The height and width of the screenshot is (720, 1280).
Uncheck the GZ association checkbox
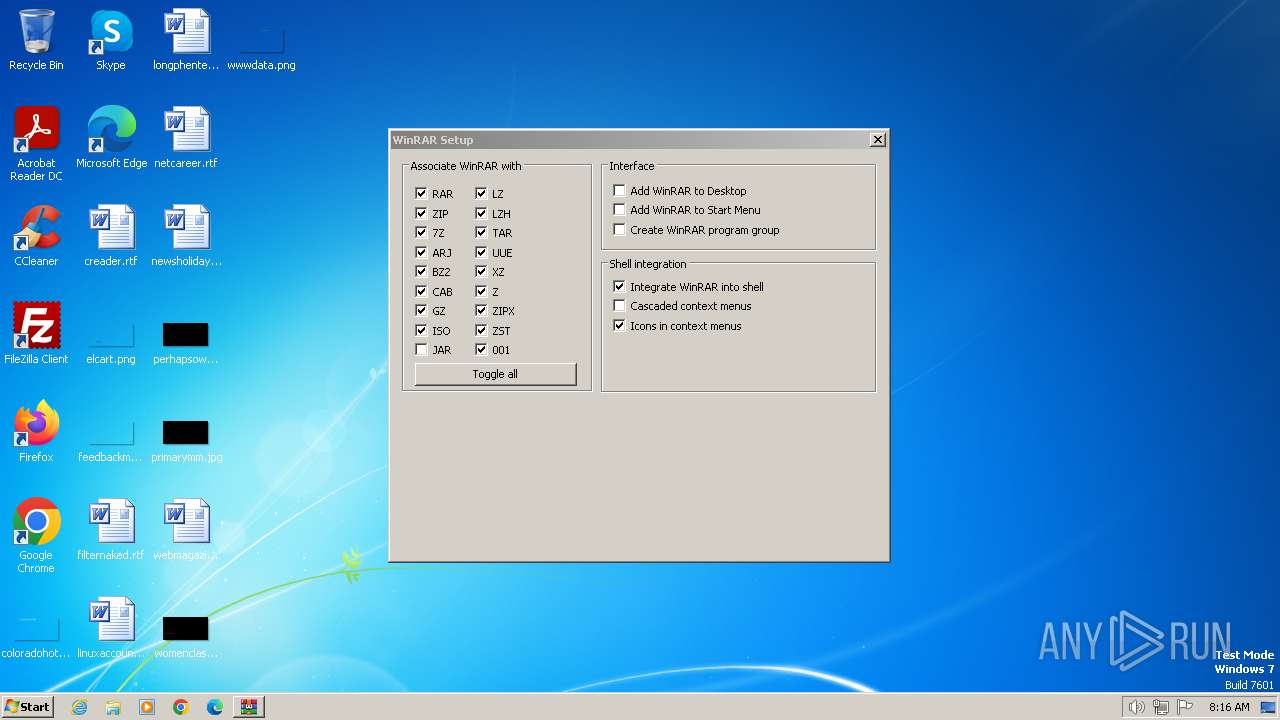click(x=421, y=311)
